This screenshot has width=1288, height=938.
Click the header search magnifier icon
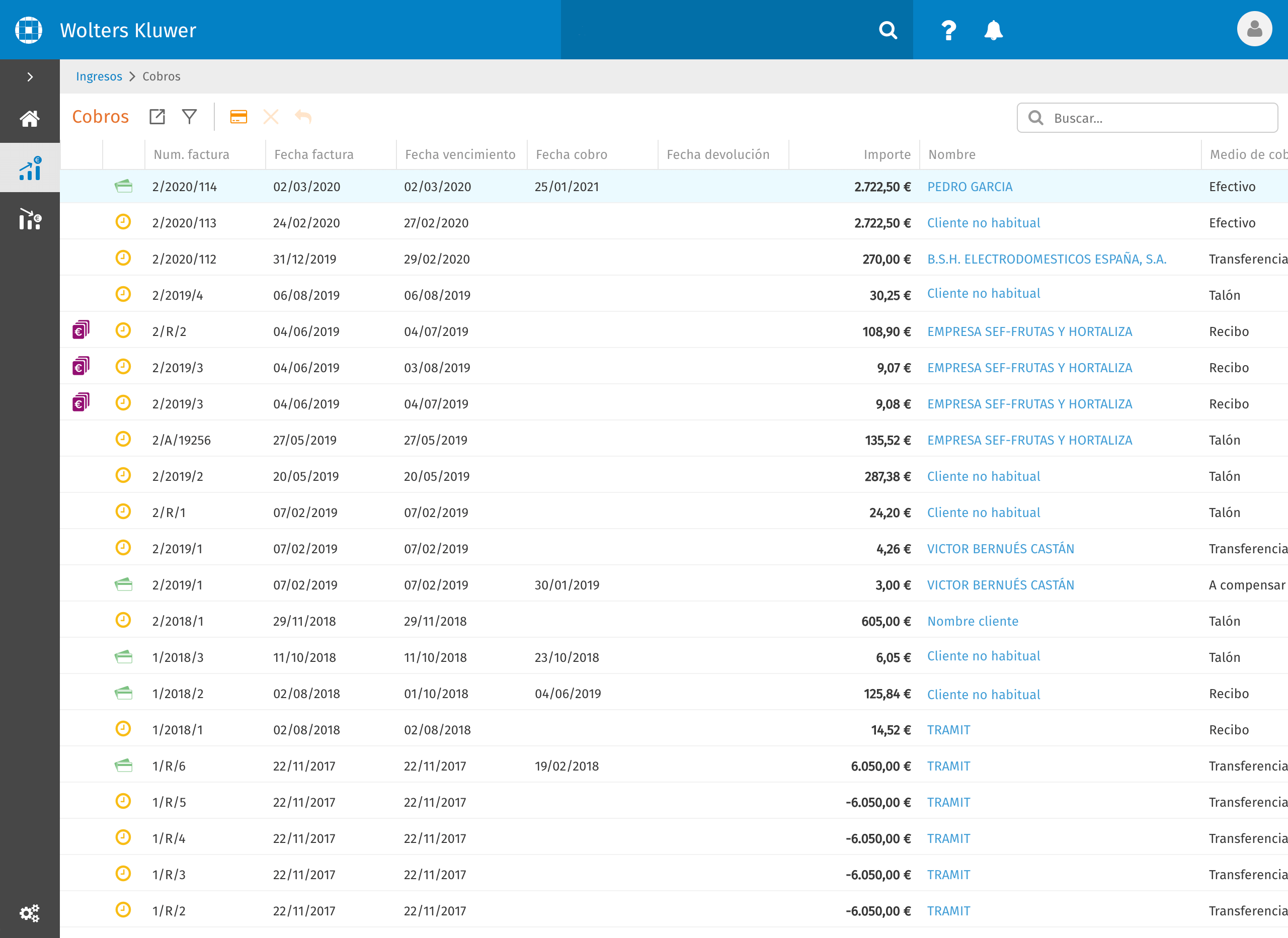(x=888, y=30)
